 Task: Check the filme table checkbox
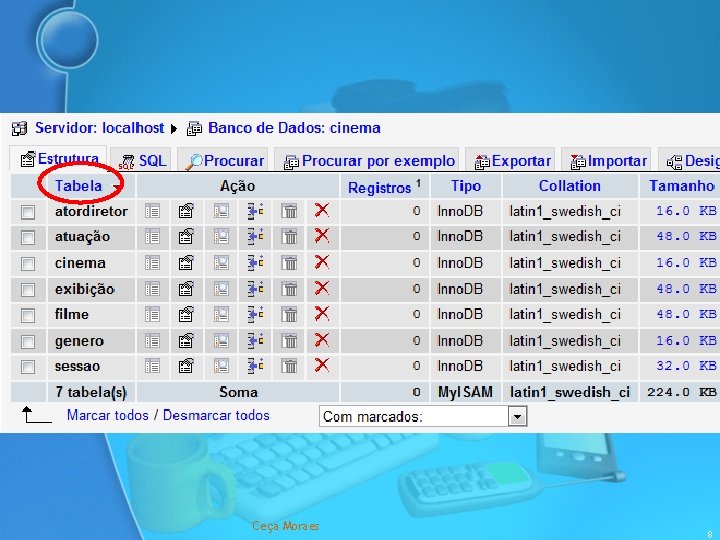pos(28,315)
